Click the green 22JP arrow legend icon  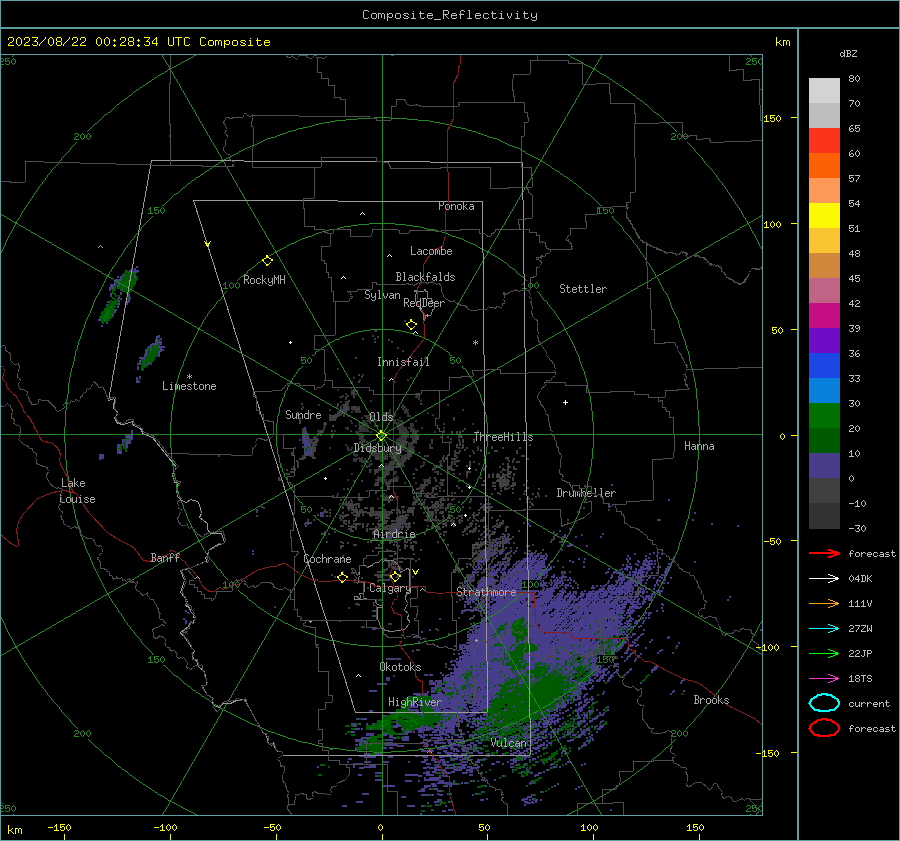tap(824, 653)
